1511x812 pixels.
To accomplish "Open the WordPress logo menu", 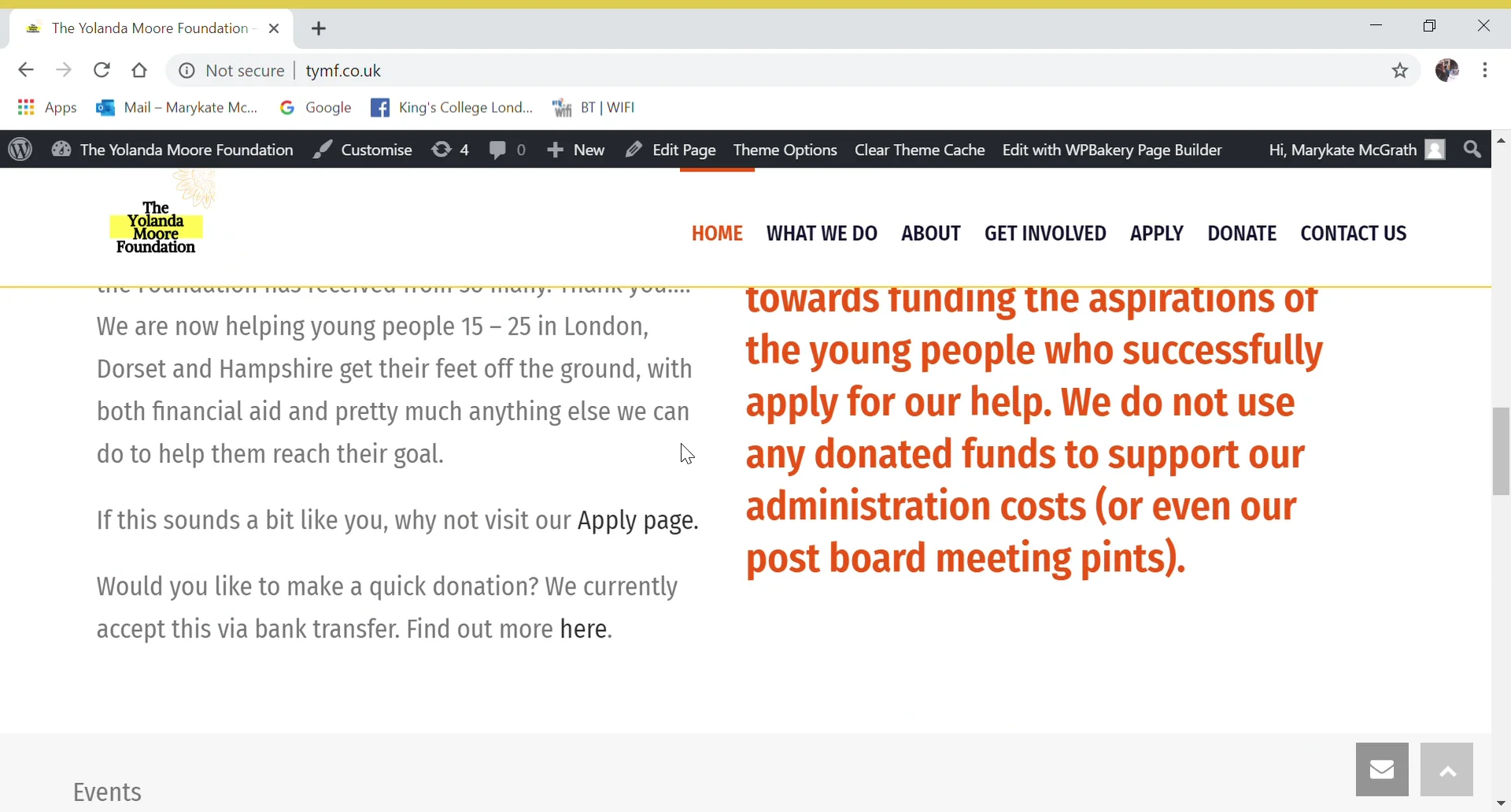I will (19, 149).
